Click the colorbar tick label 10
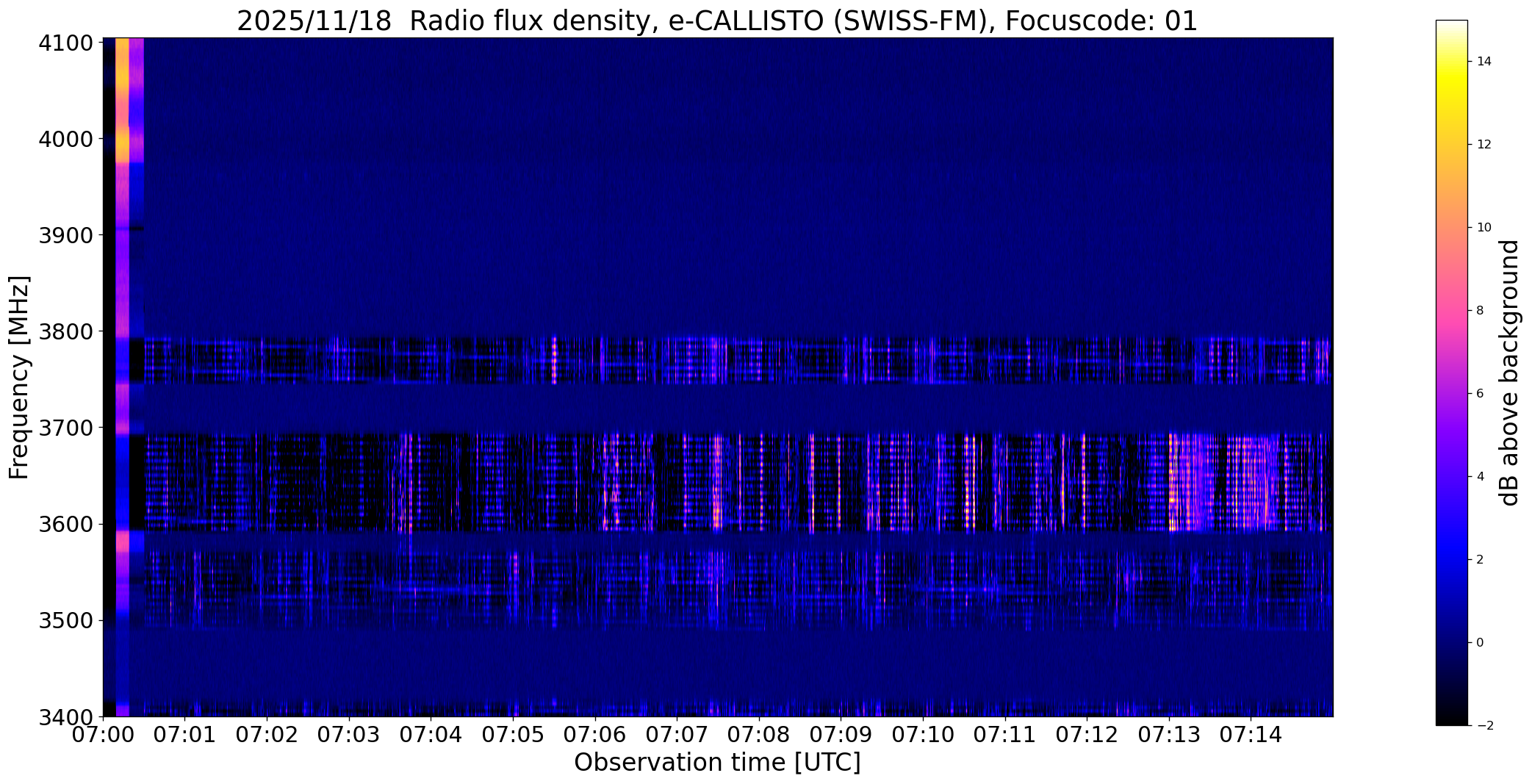The height and width of the screenshot is (784, 1532). coord(1484,228)
